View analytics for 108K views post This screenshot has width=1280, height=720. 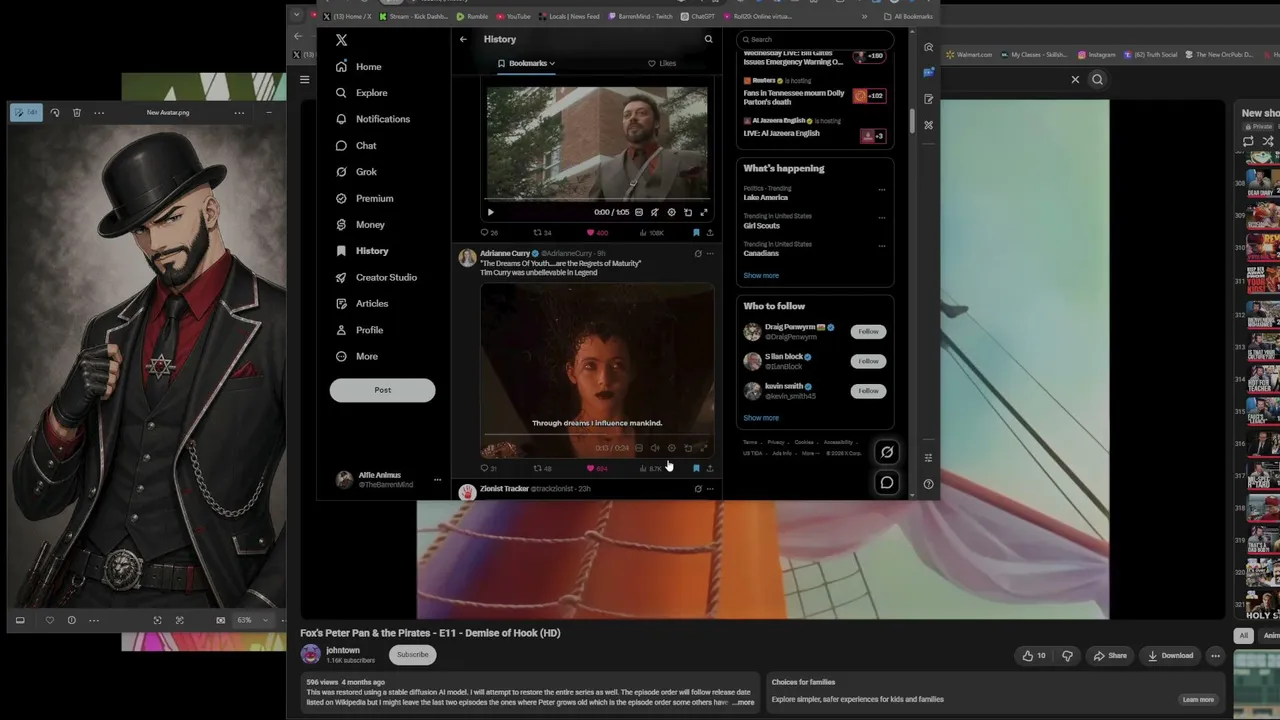coord(651,233)
